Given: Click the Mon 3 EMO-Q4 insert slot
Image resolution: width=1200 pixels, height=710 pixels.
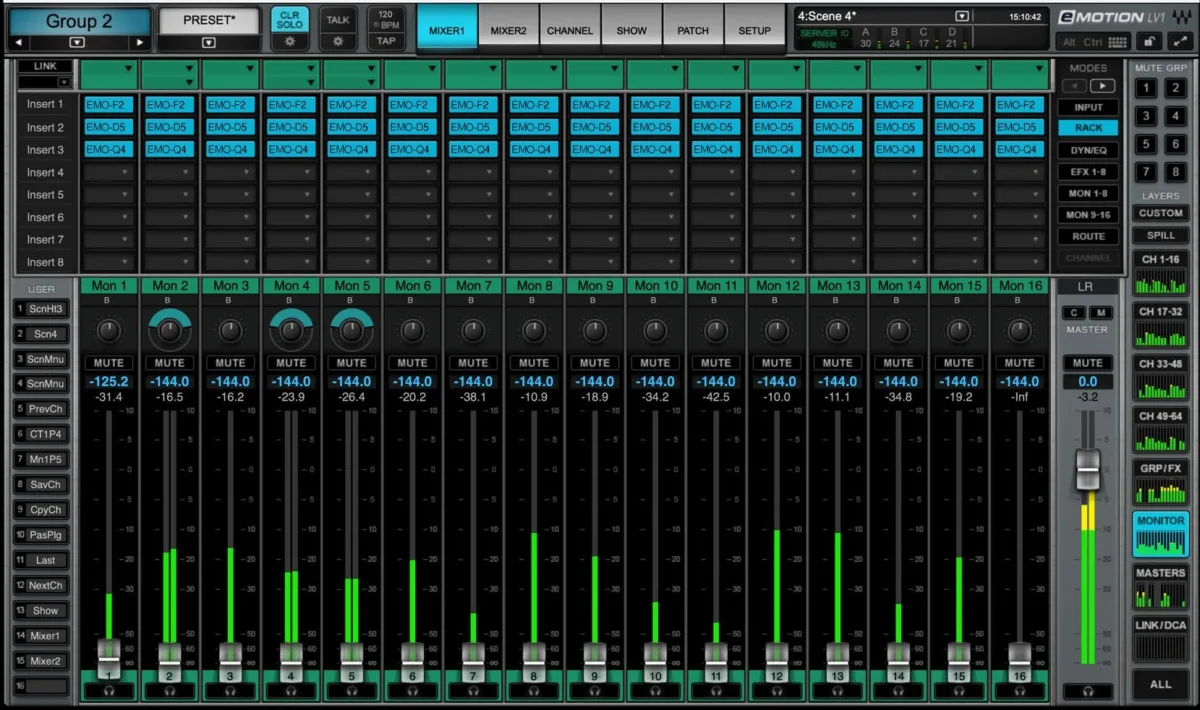Looking at the screenshot, I should [231, 149].
